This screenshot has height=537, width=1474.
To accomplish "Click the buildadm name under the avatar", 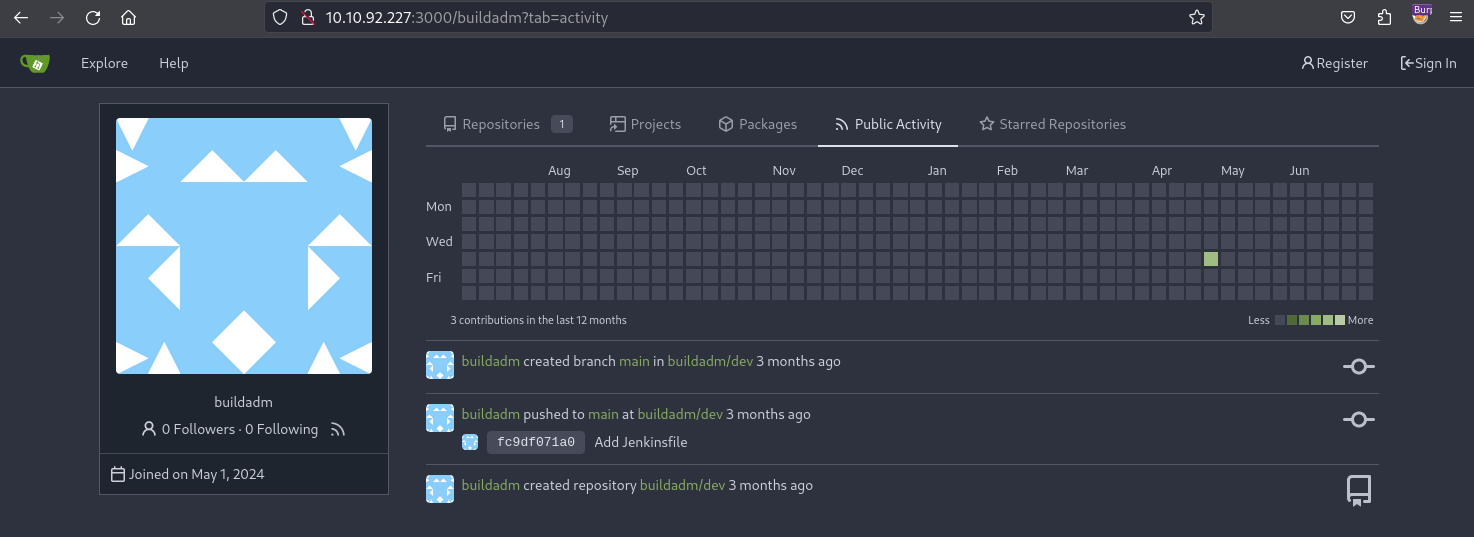I will tap(243, 402).
